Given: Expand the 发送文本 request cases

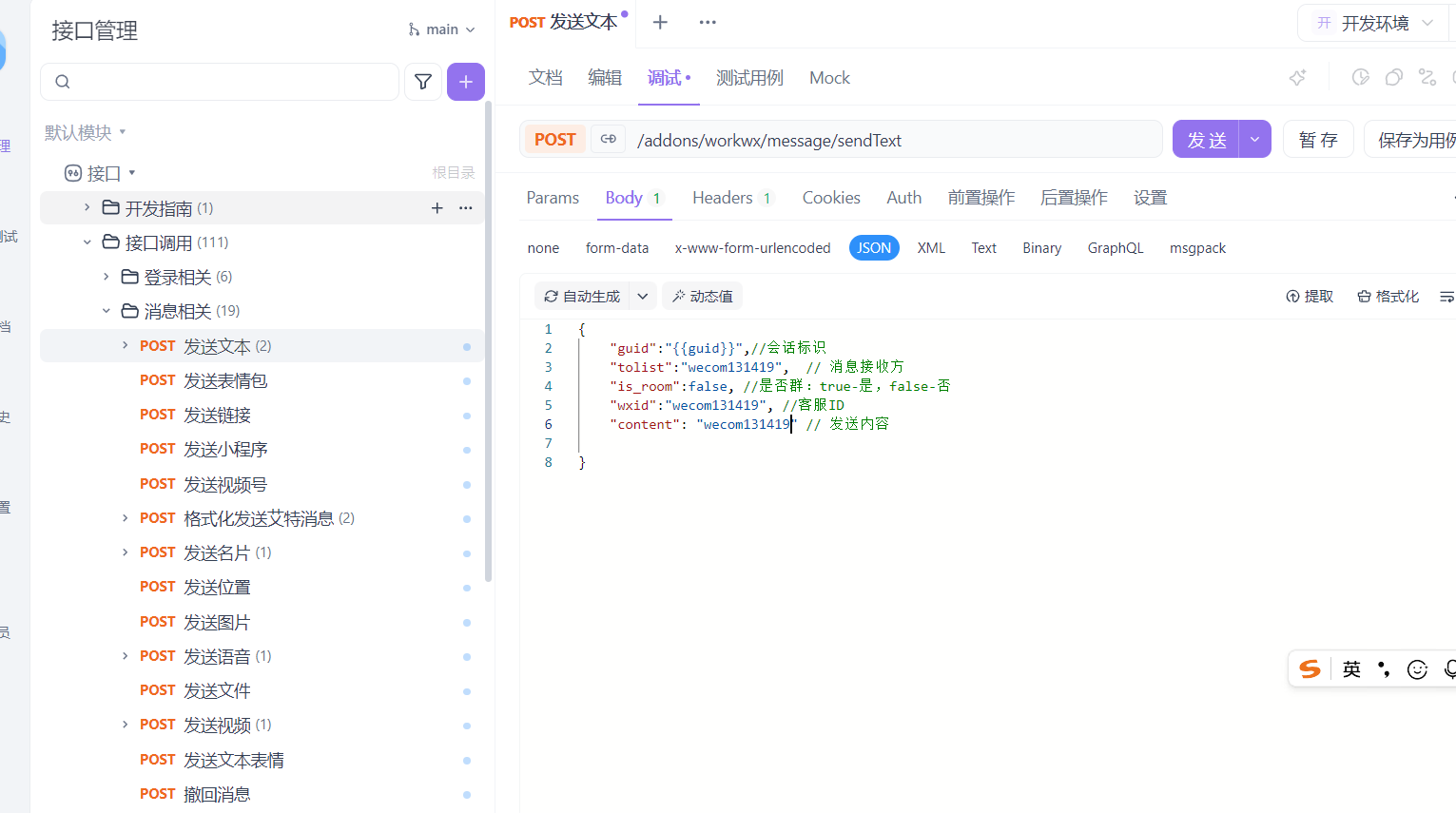Looking at the screenshot, I should click(125, 345).
